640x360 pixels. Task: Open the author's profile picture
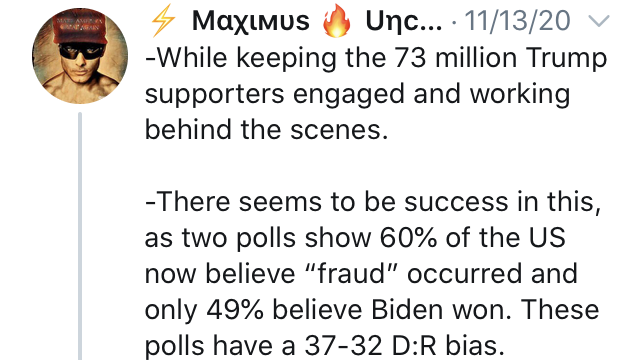coord(80,56)
